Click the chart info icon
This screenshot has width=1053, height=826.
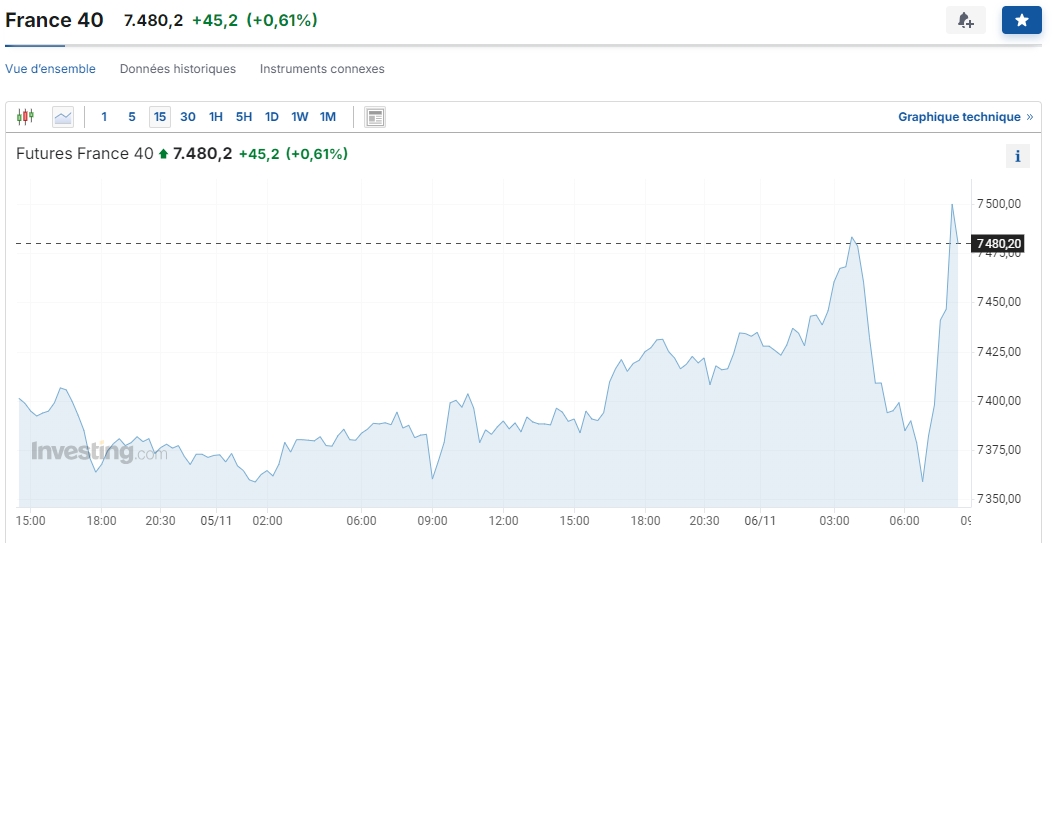1017,156
